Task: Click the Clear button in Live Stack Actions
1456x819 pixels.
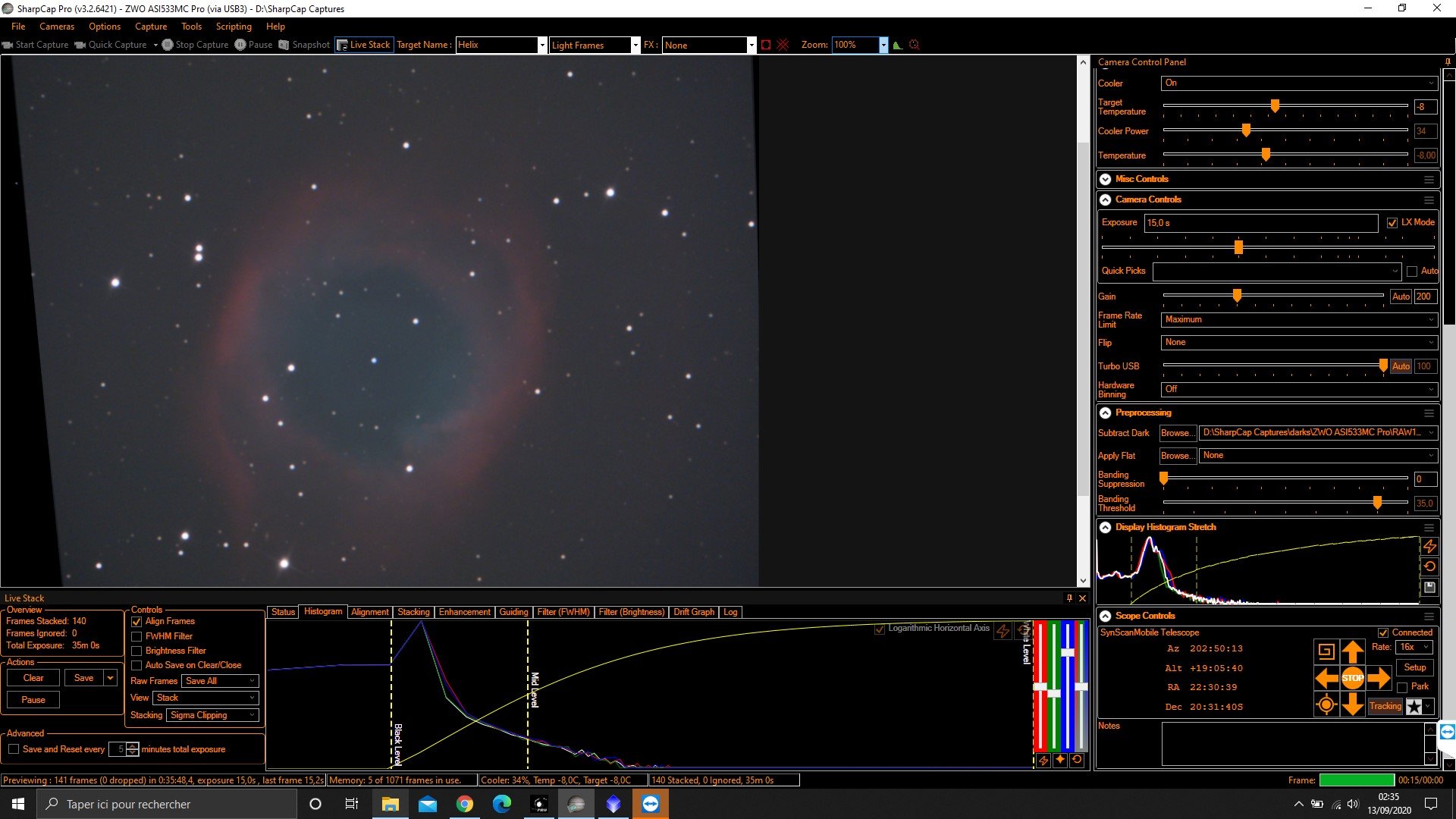Action: (33, 678)
